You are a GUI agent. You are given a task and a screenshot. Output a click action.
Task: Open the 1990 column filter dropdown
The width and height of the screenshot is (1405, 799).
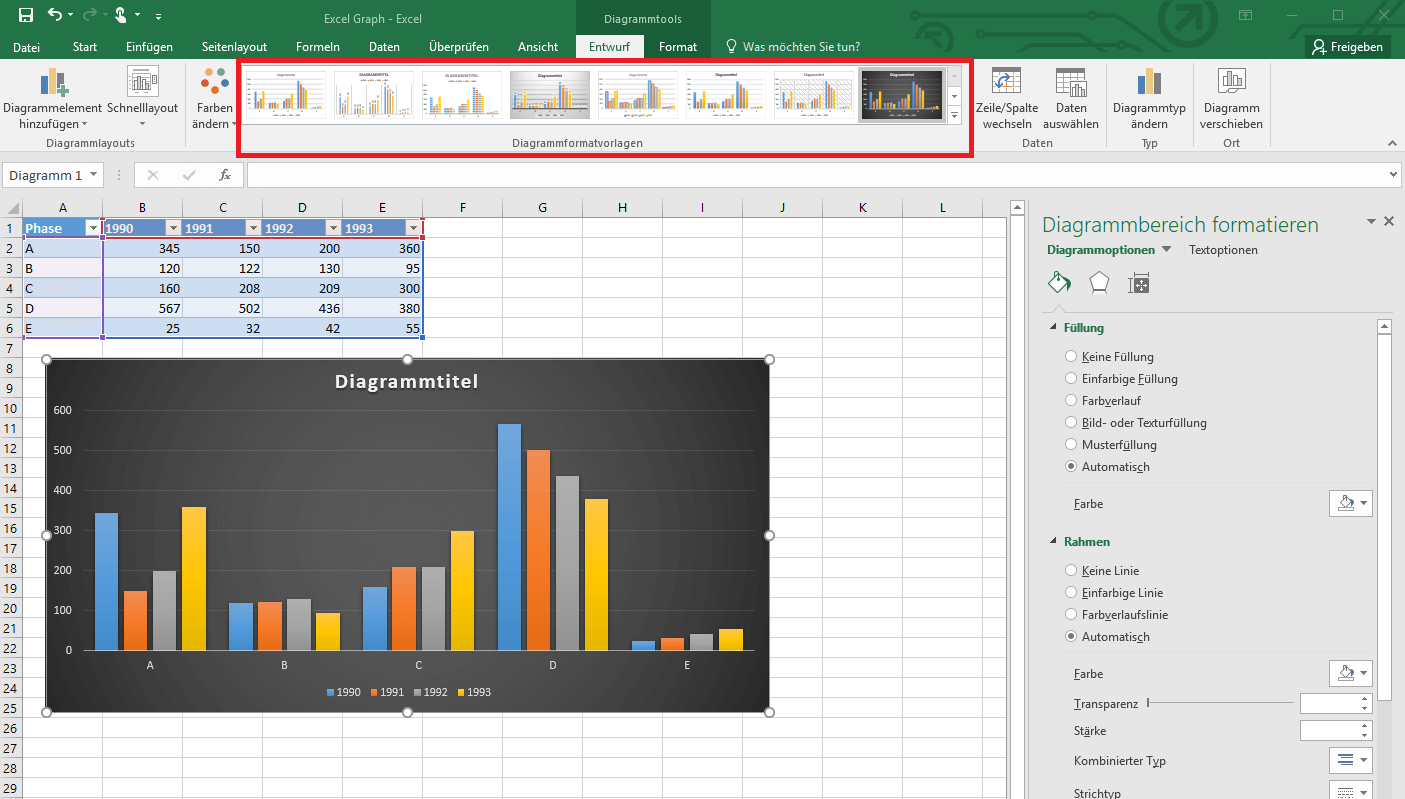coord(173,228)
